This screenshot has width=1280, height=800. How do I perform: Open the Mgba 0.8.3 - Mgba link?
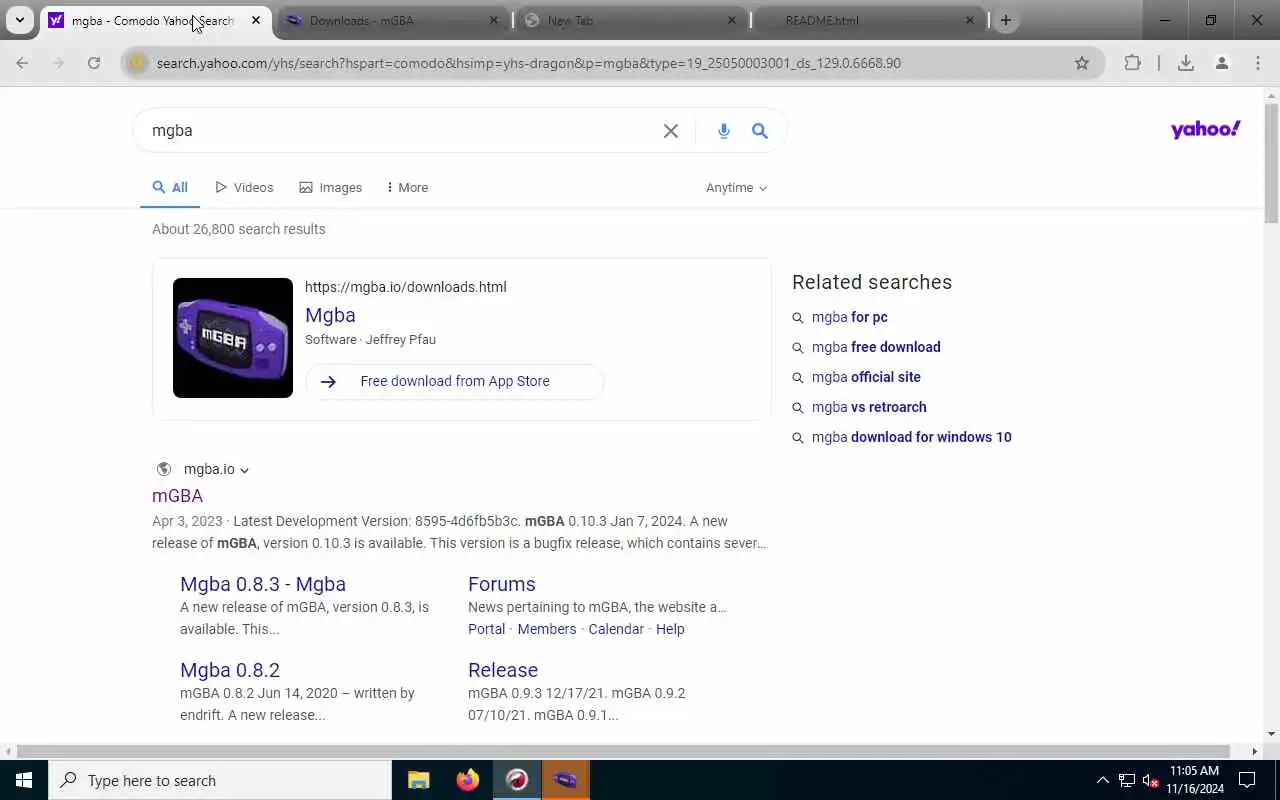tap(263, 584)
